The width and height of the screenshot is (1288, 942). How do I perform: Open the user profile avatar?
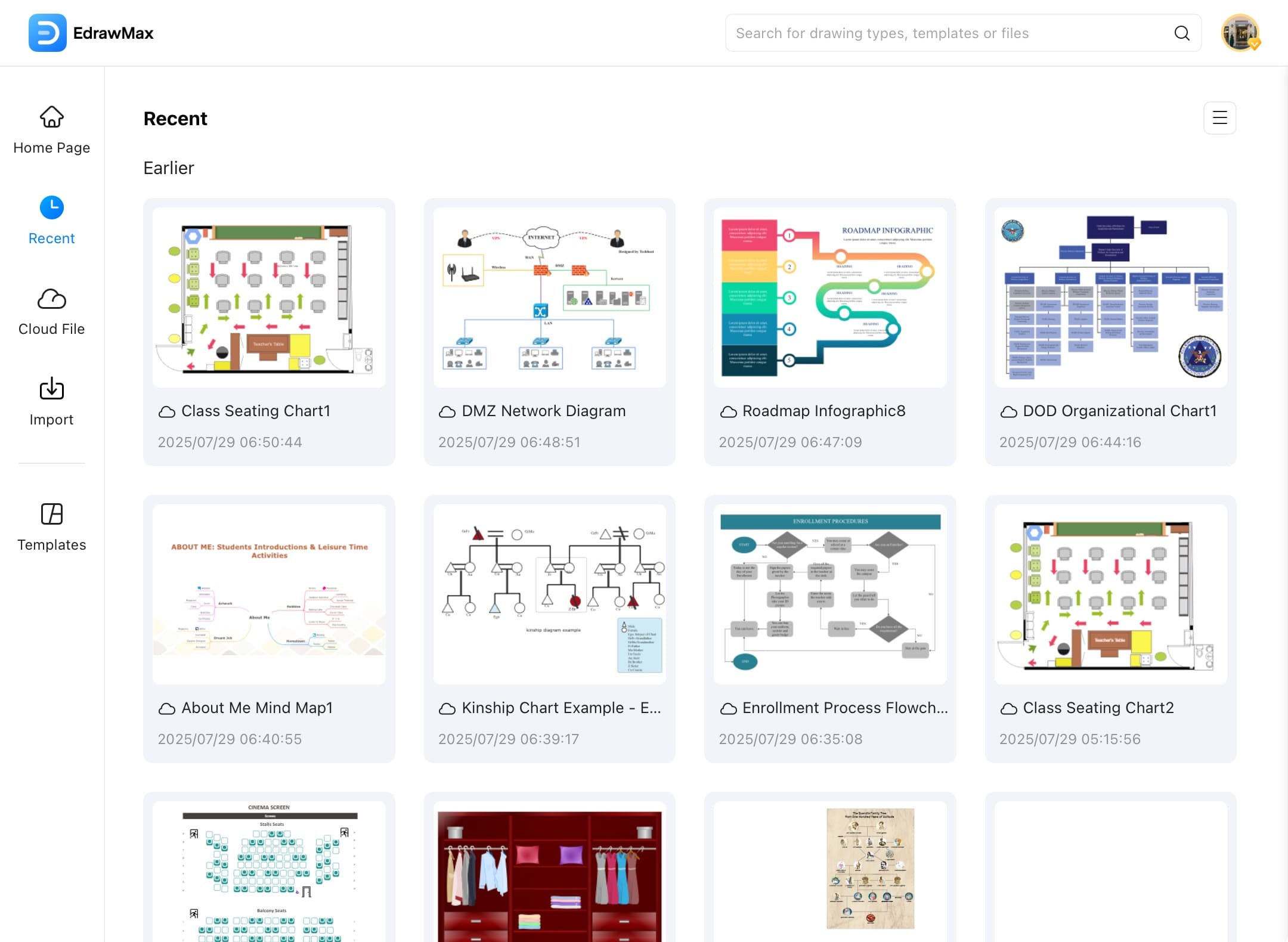(x=1240, y=33)
